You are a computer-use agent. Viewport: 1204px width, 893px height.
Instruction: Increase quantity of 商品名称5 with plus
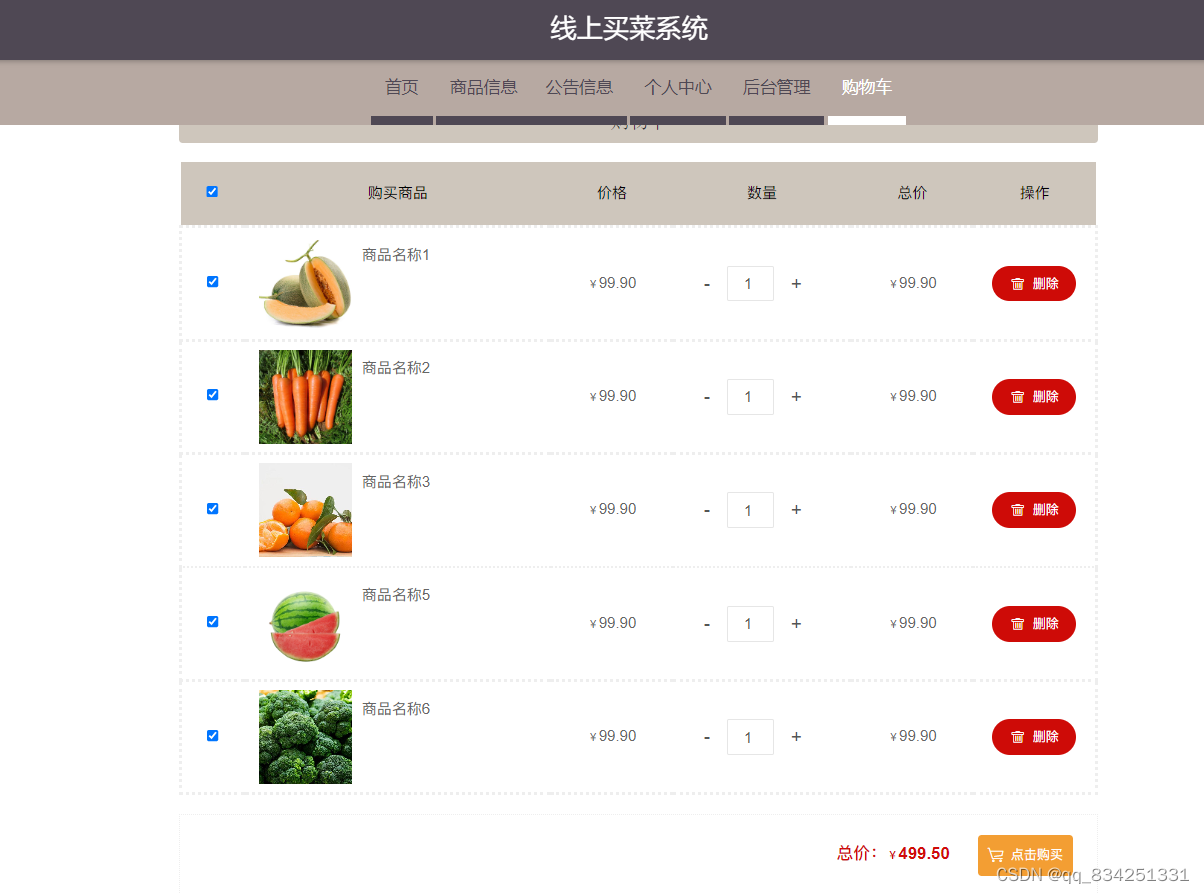pyautogui.click(x=796, y=624)
